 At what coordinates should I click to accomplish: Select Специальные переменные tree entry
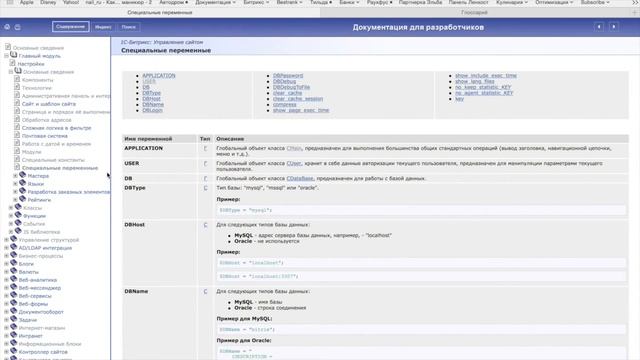click(x=60, y=168)
